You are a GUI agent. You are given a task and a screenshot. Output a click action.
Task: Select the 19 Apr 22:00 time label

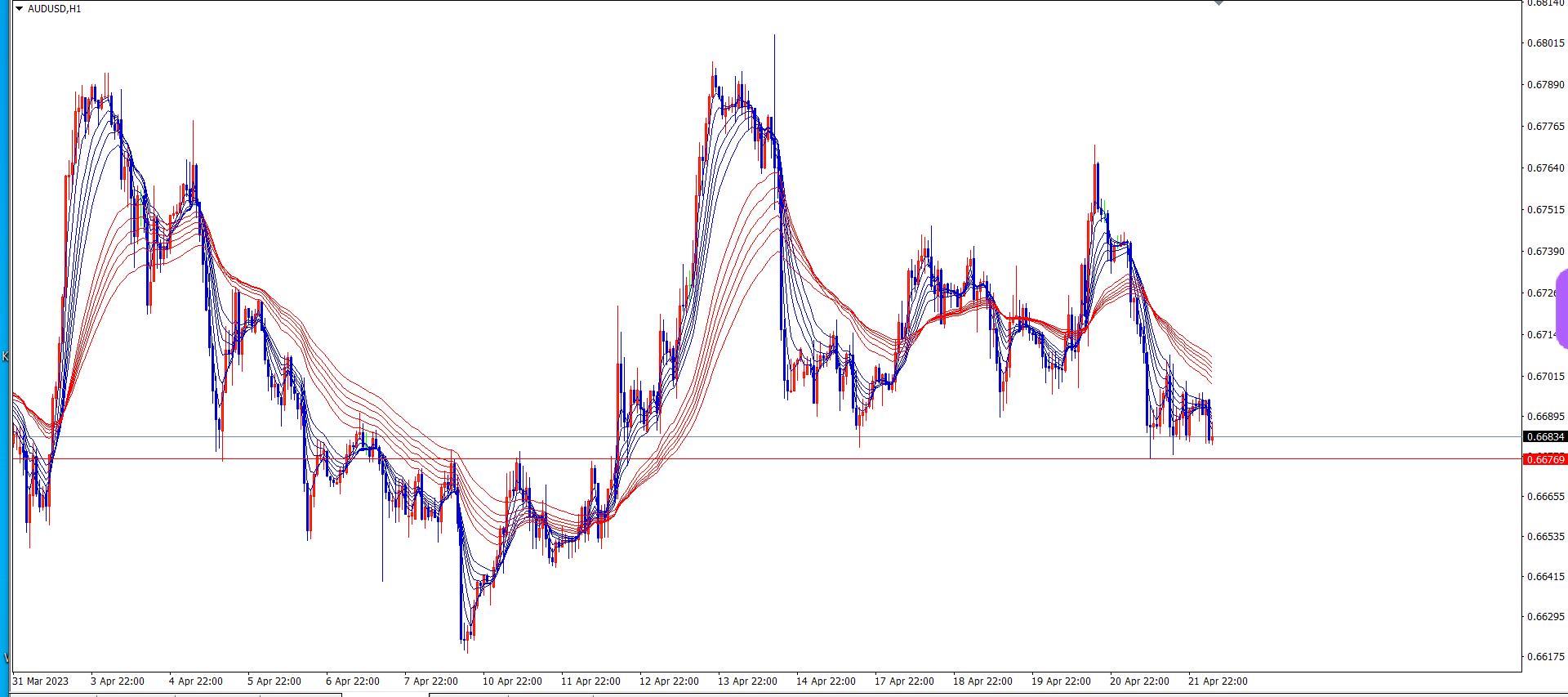coord(1061,681)
